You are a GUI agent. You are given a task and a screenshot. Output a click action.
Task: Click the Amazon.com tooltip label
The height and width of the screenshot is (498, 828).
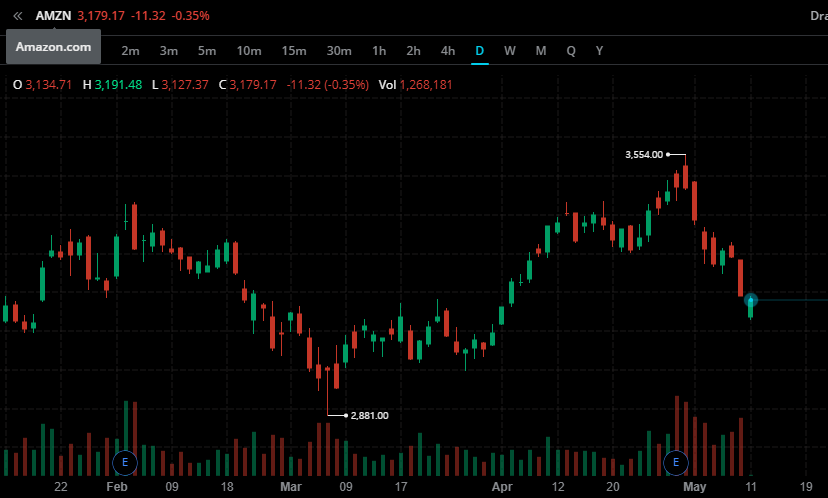53,47
